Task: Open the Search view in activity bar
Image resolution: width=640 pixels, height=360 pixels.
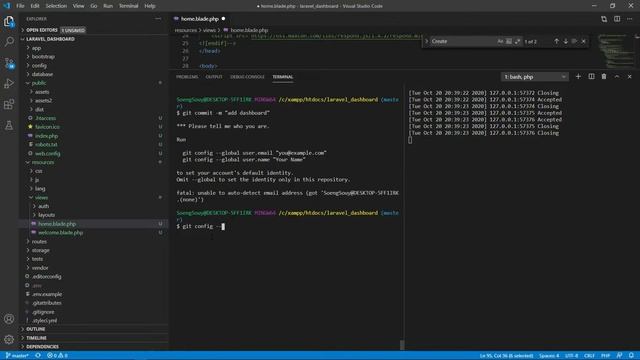Action: click(x=9, y=42)
